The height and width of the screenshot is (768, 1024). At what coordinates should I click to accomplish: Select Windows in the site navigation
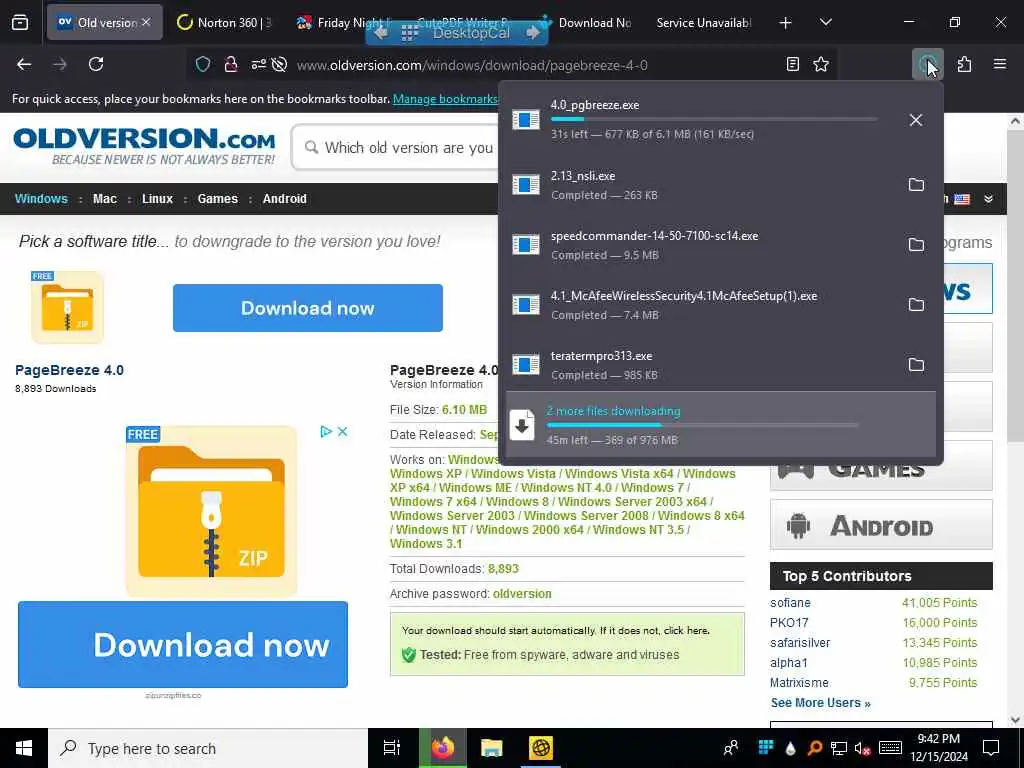click(x=41, y=199)
